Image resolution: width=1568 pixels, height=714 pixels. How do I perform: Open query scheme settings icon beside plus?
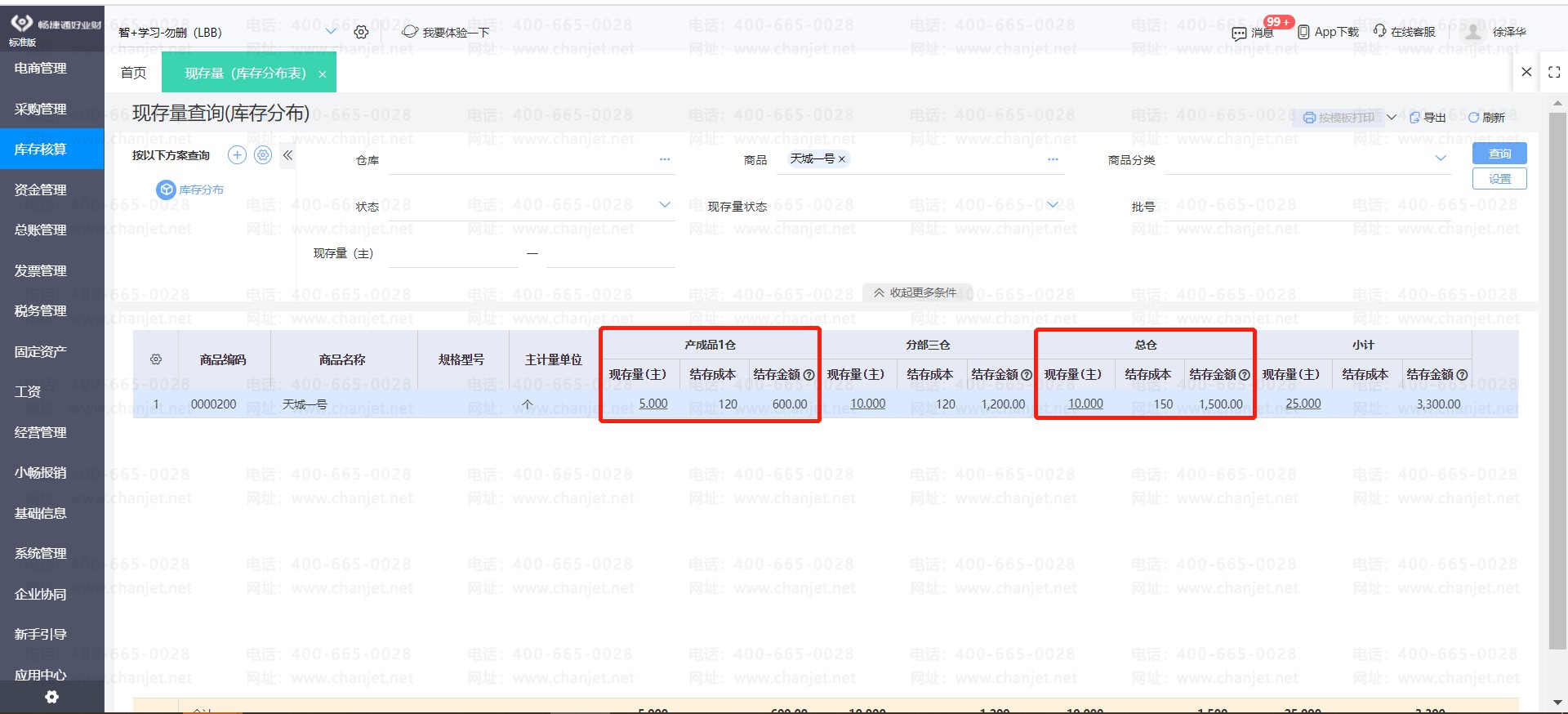pos(263,155)
